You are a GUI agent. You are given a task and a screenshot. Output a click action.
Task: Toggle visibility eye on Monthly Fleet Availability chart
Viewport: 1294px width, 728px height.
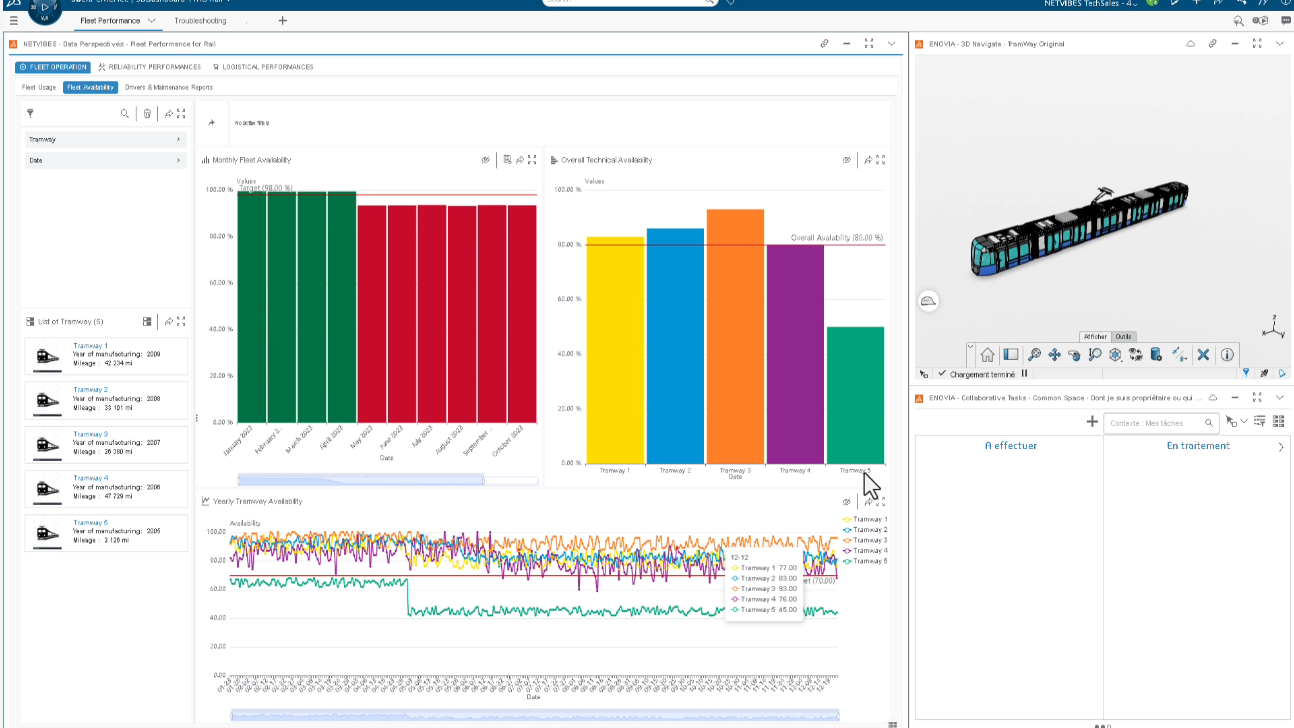(484, 160)
